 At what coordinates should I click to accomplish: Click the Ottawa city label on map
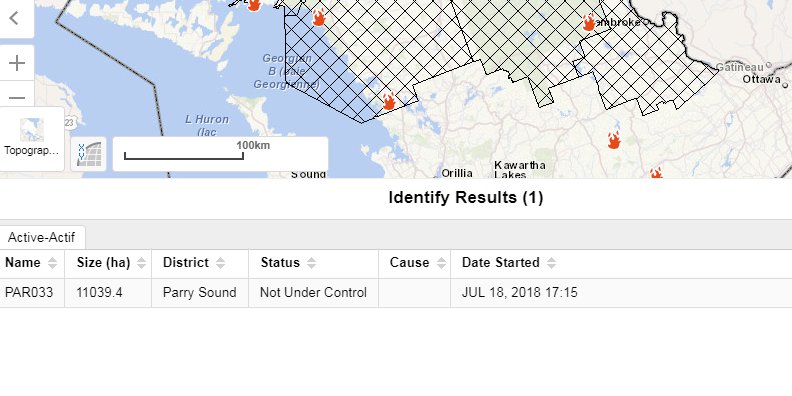point(762,79)
